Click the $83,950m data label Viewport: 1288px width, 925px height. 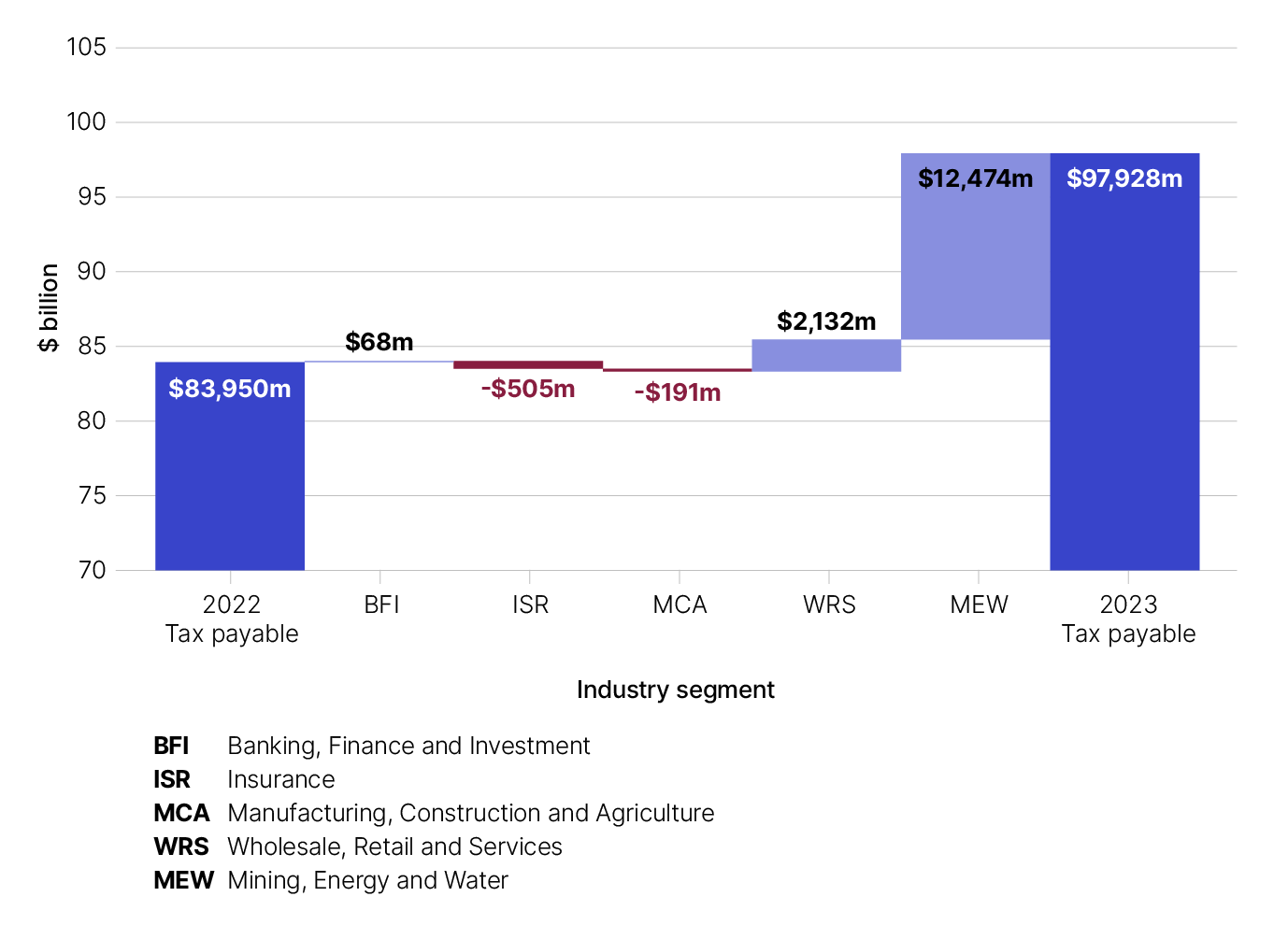coord(229,389)
